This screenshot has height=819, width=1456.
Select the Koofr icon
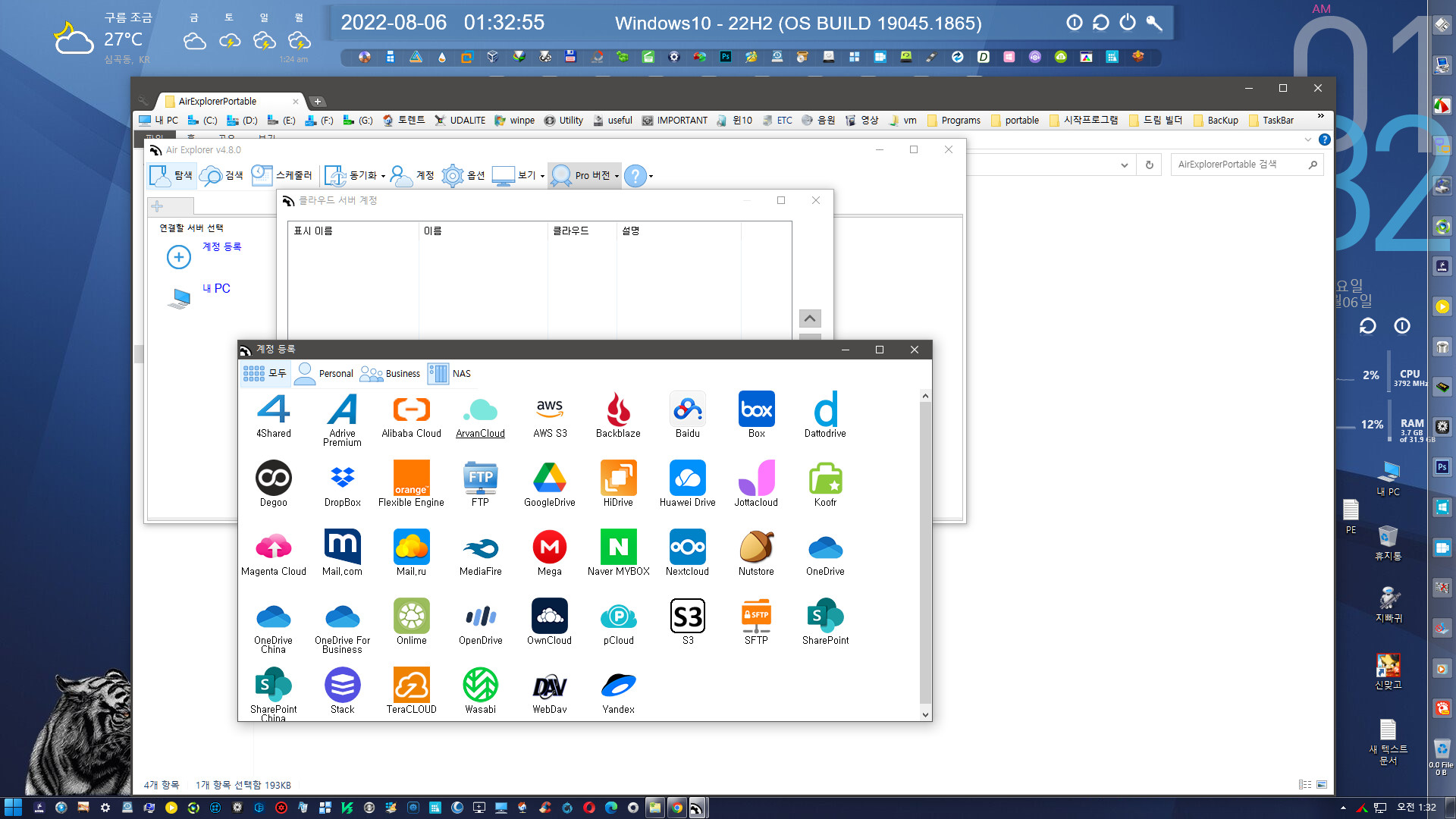(825, 485)
